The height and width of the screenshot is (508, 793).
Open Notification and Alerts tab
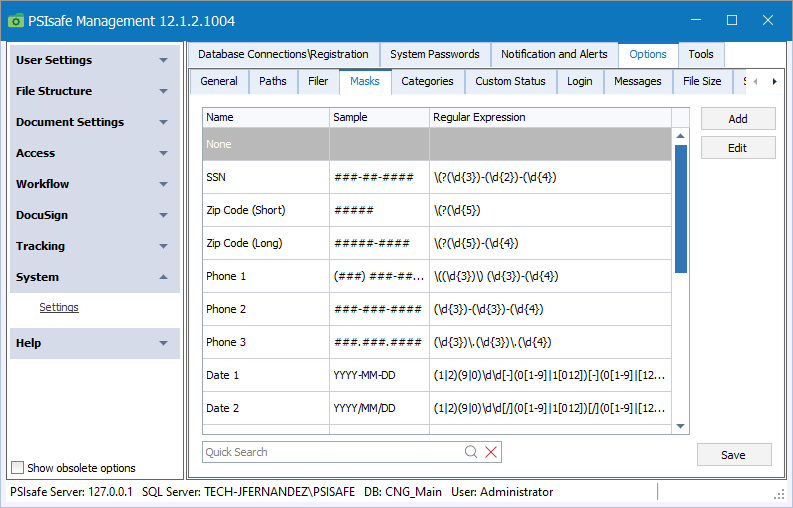click(x=554, y=54)
